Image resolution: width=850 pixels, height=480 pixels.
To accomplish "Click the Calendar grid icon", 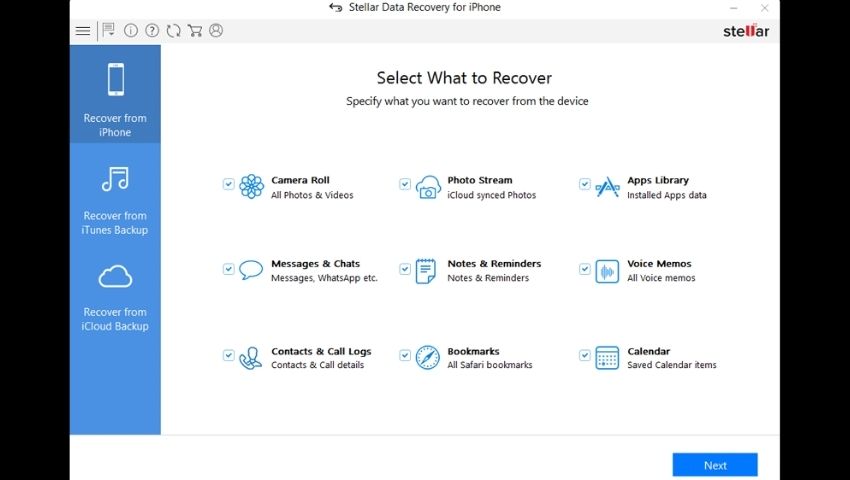I will [x=607, y=358].
